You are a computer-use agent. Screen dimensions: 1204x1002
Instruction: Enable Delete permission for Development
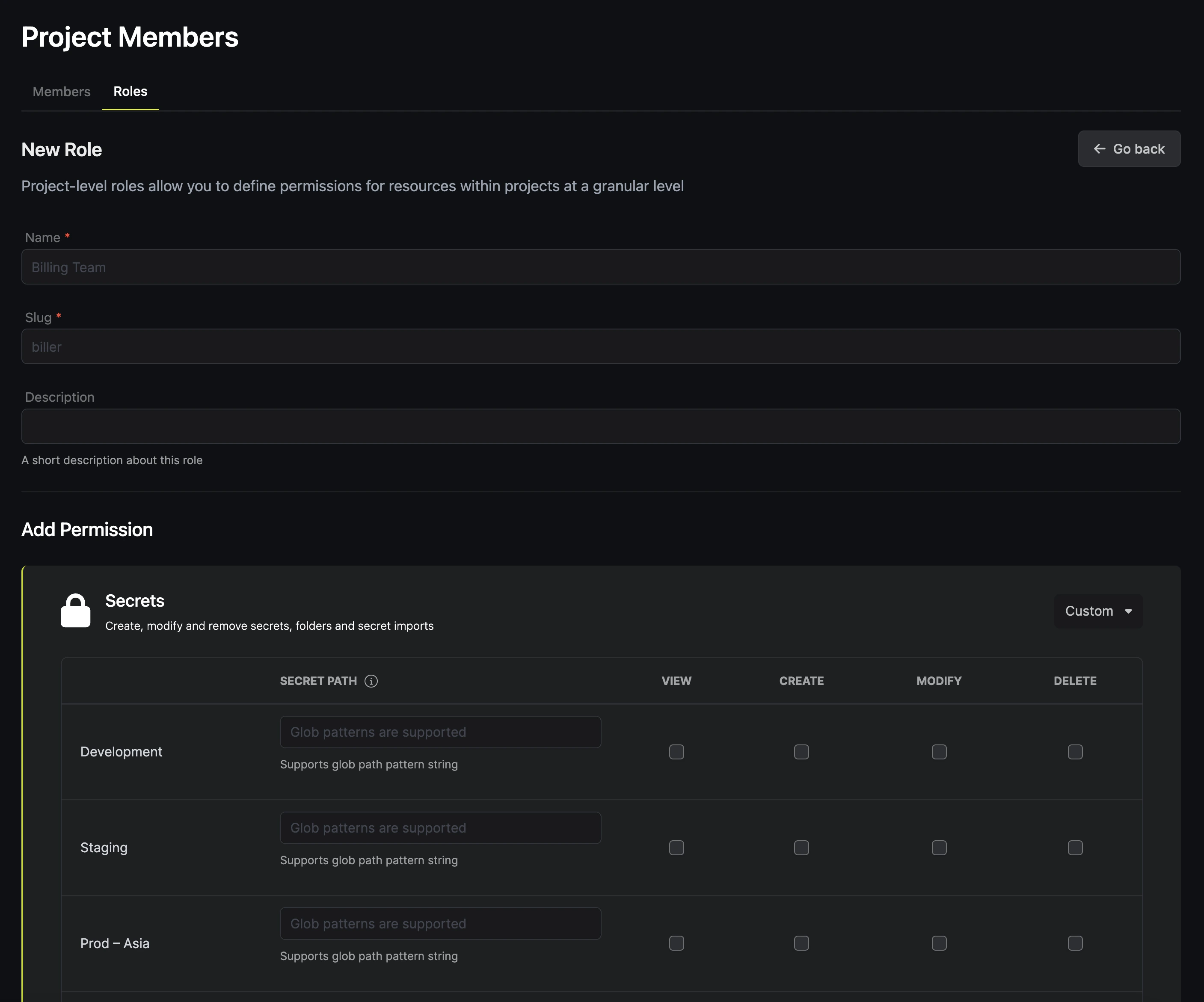(x=1075, y=751)
